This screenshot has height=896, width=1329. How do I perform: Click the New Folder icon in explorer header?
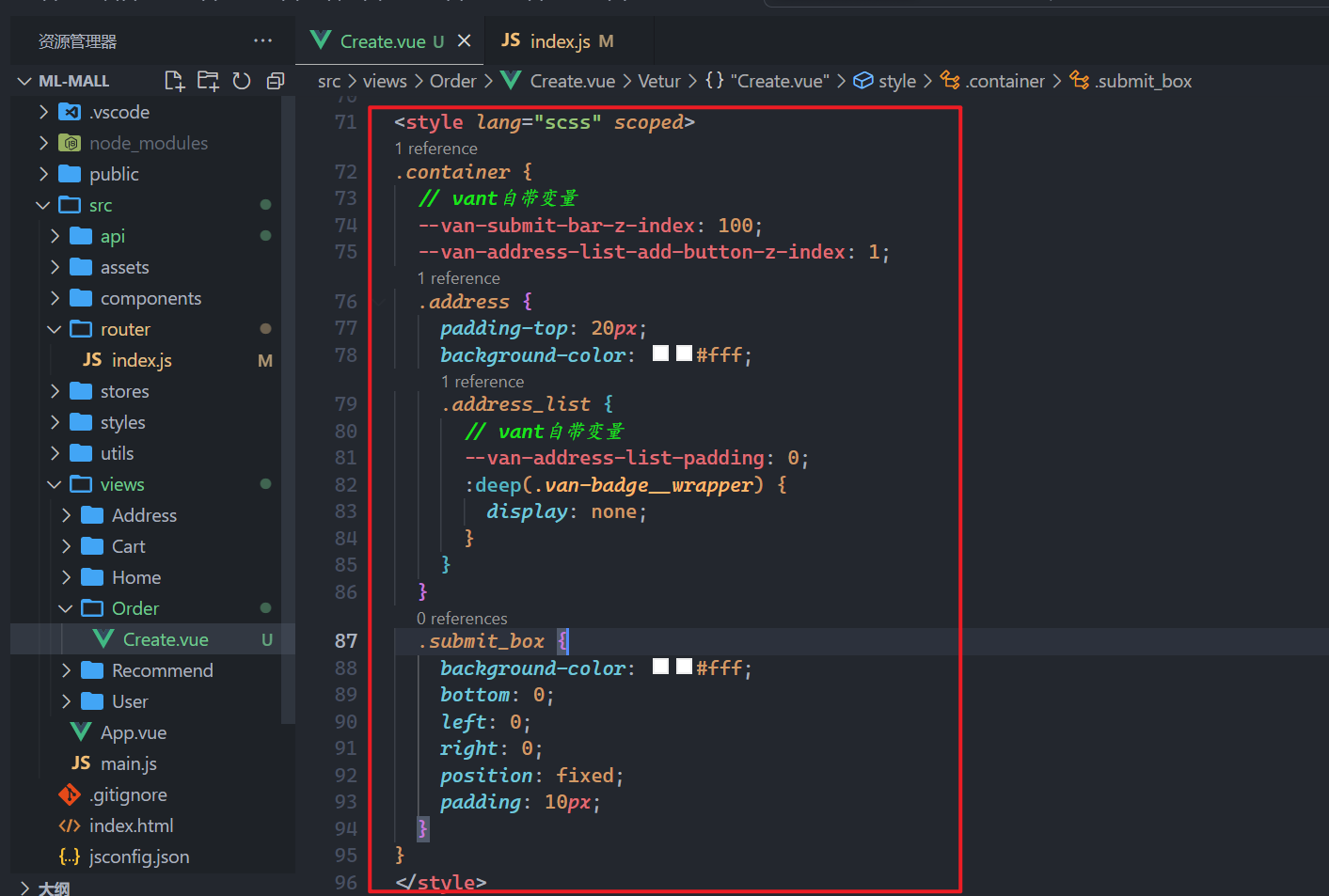208,81
